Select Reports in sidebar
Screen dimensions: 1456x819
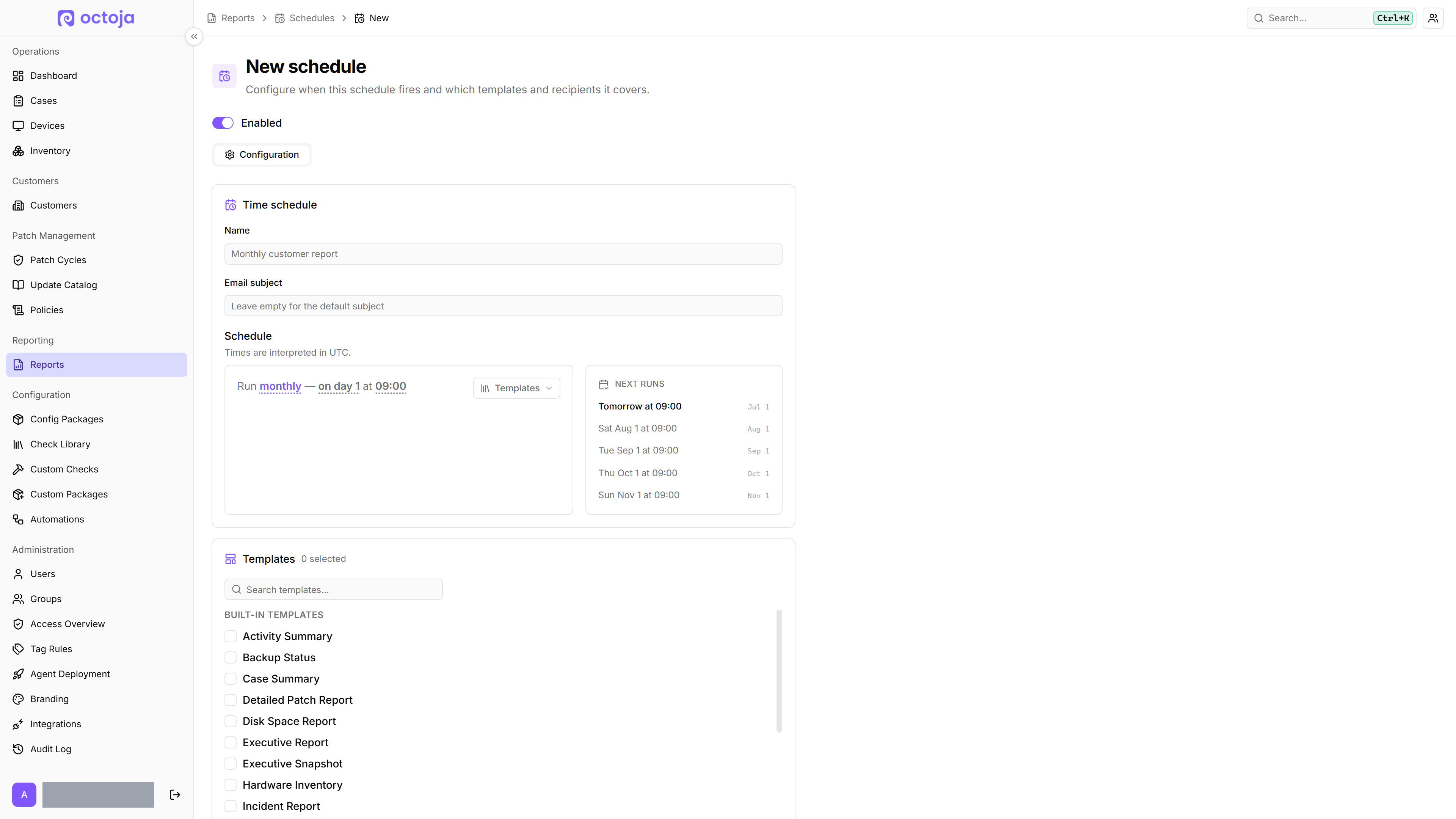coord(97,364)
